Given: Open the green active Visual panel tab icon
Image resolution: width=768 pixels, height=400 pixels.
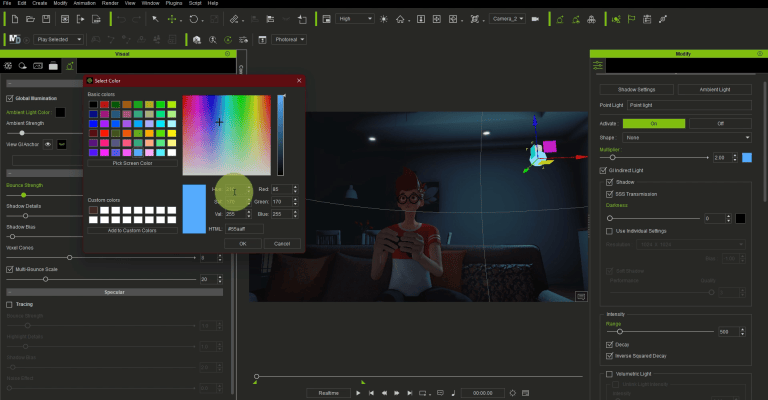Looking at the screenshot, I should (x=70, y=65).
